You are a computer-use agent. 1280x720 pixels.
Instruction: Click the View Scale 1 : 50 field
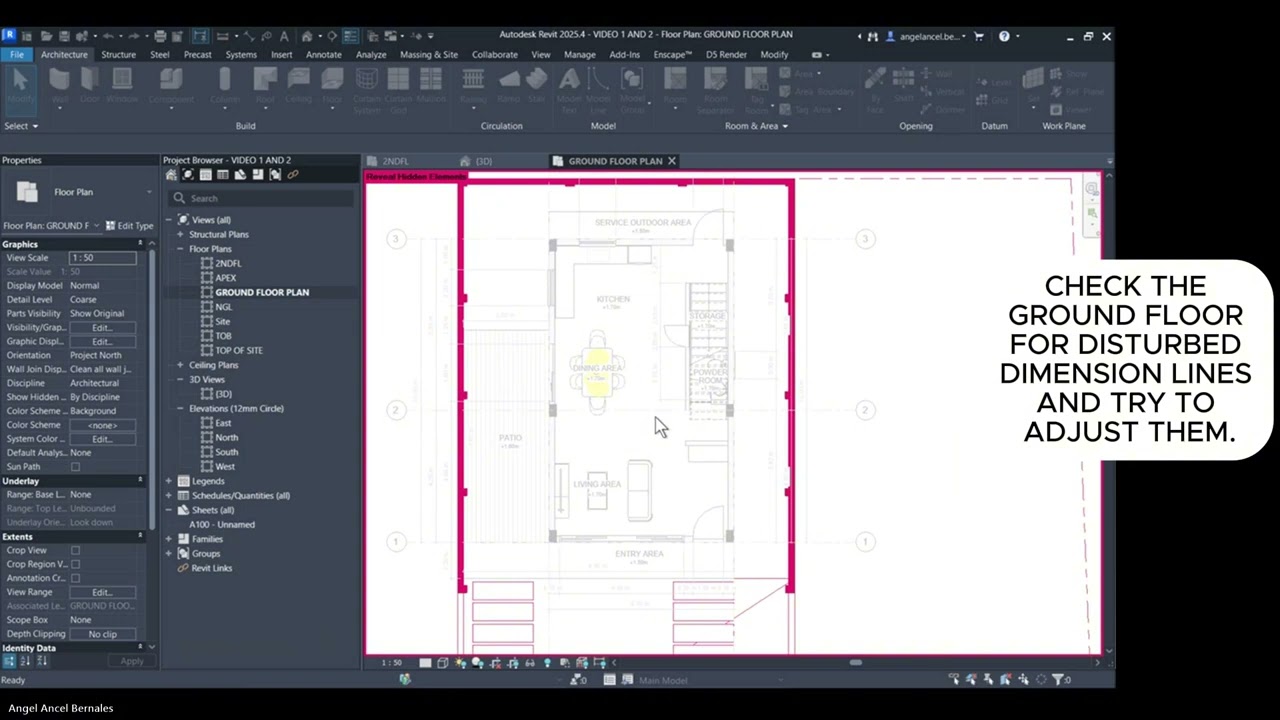coord(102,258)
